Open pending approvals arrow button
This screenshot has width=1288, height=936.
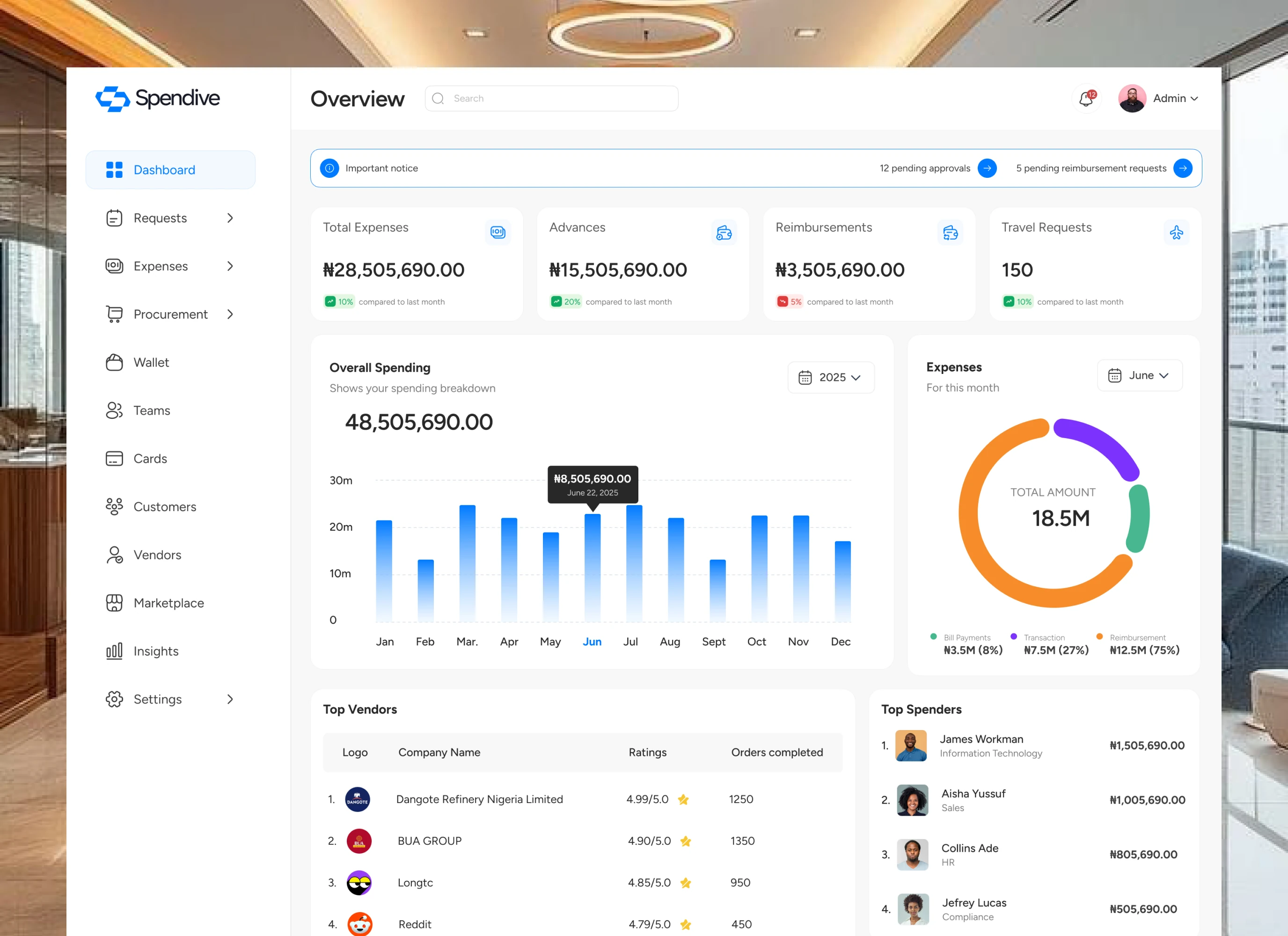click(987, 168)
